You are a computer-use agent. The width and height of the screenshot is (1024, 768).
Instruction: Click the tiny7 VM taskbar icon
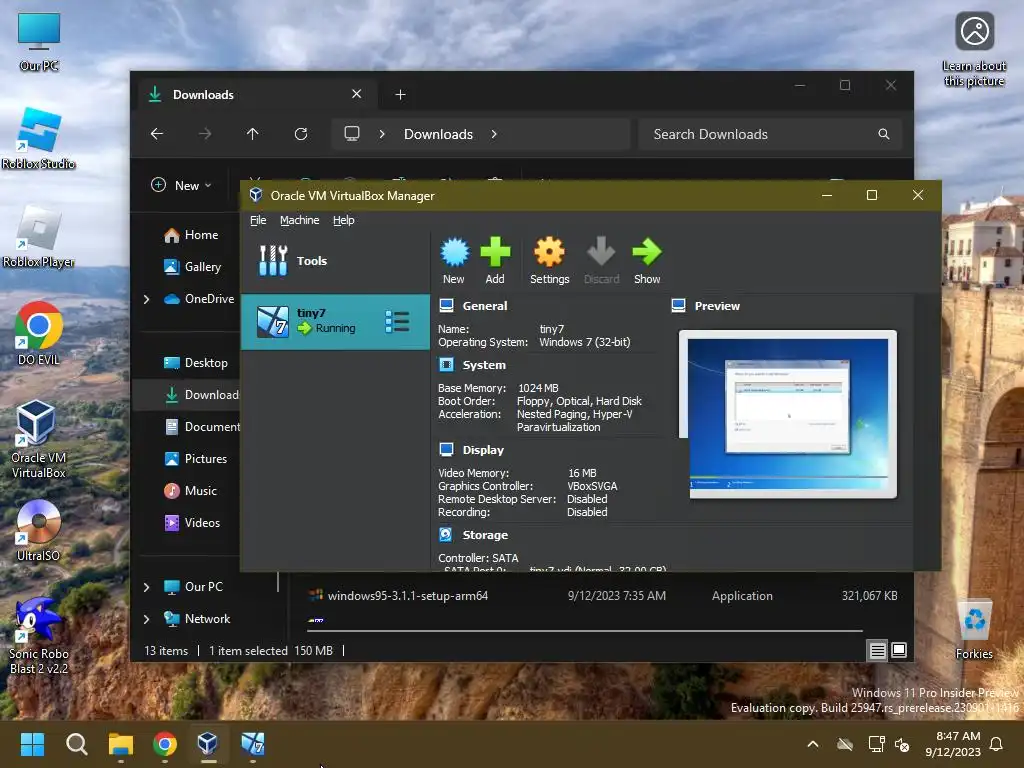click(x=253, y=744)
